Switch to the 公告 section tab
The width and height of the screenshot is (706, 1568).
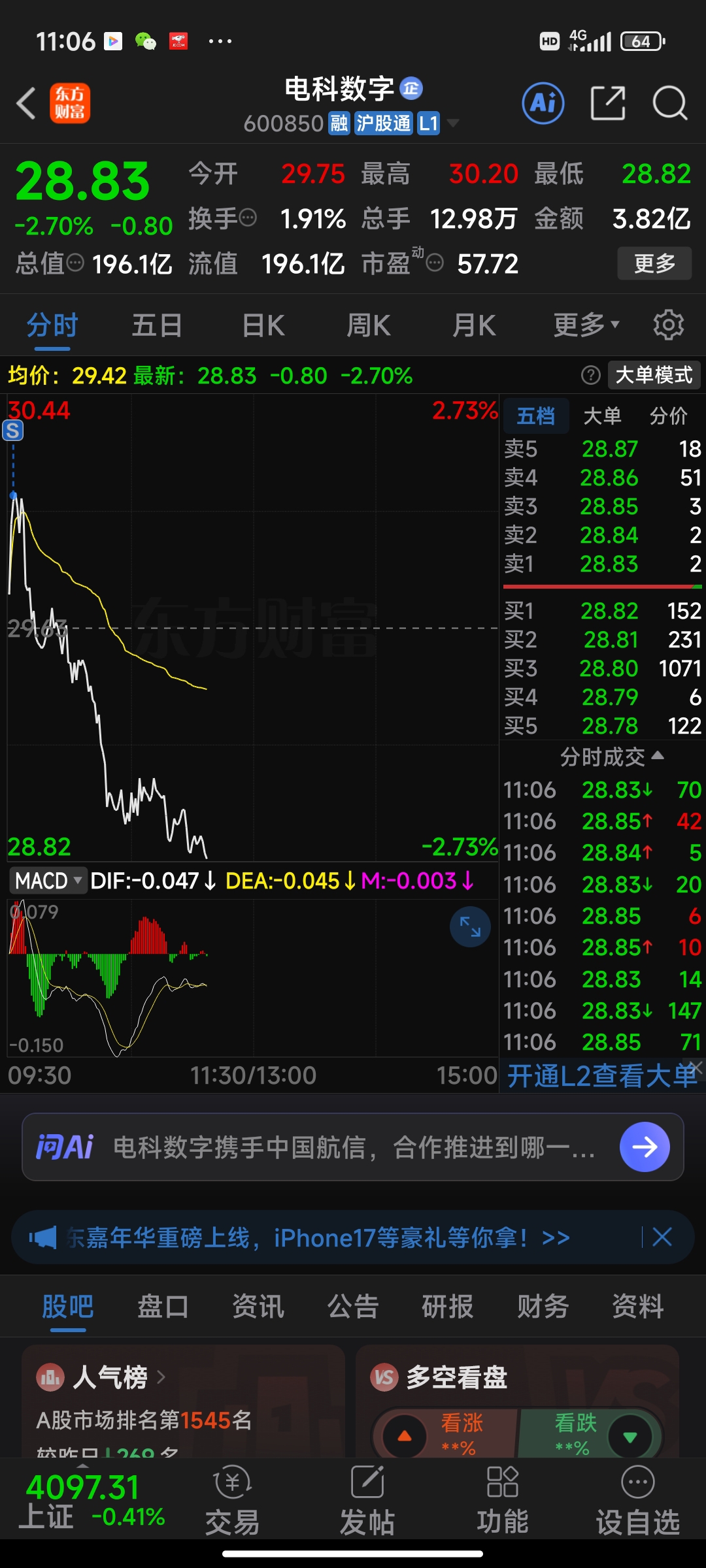coord(353,1307)
